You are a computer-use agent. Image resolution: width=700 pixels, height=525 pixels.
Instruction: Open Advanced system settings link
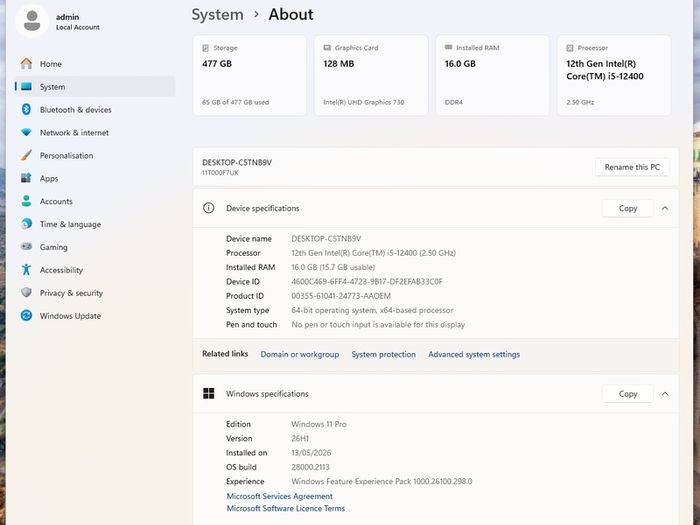tap(474, 354)
